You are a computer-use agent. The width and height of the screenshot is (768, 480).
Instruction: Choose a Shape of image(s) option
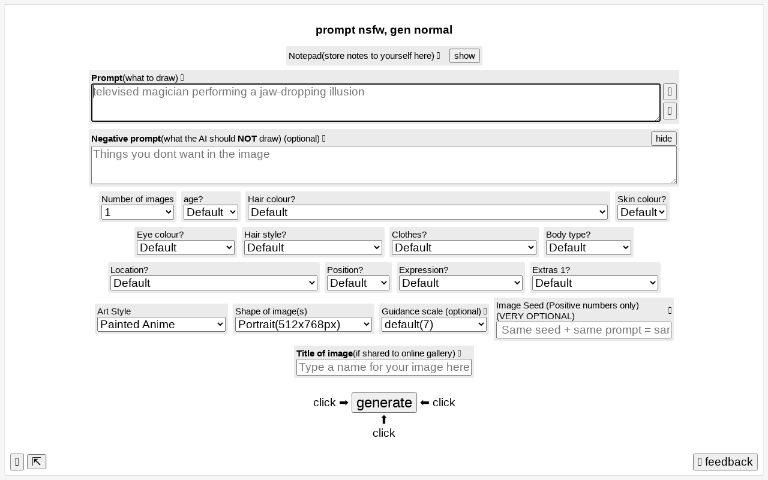point(303,324)
